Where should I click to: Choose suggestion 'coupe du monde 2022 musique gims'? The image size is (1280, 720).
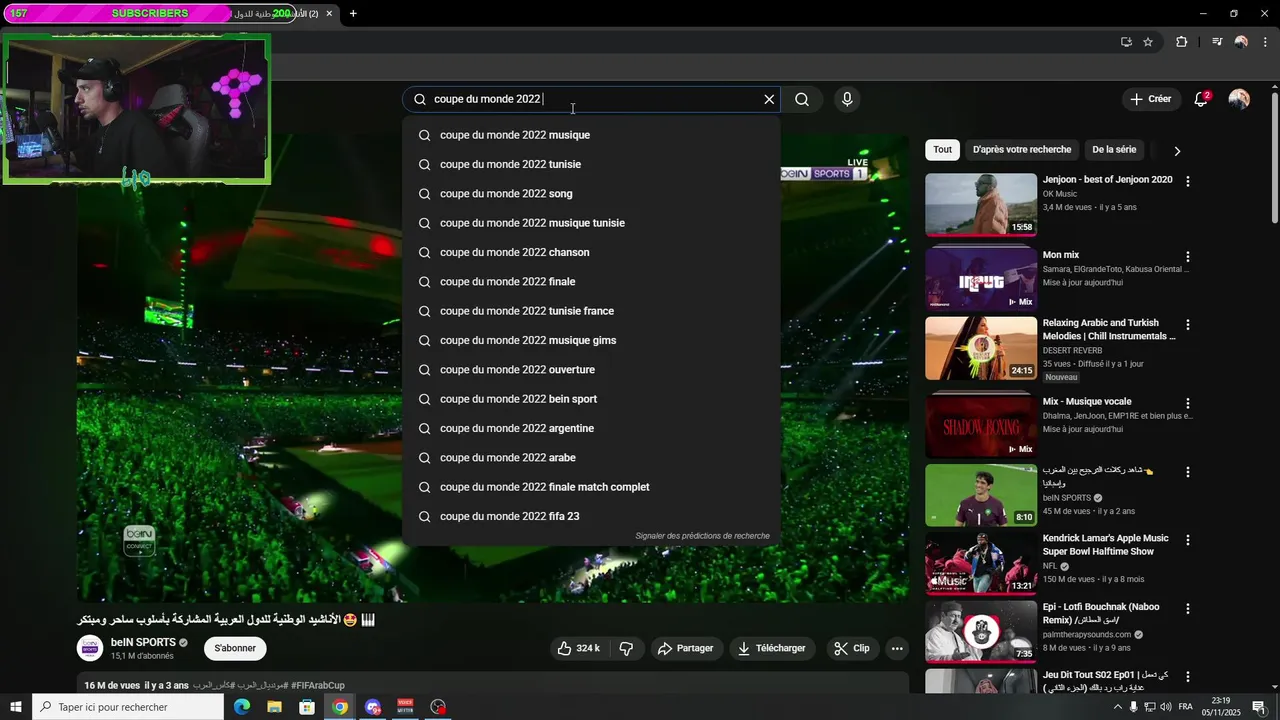[591, 340]
